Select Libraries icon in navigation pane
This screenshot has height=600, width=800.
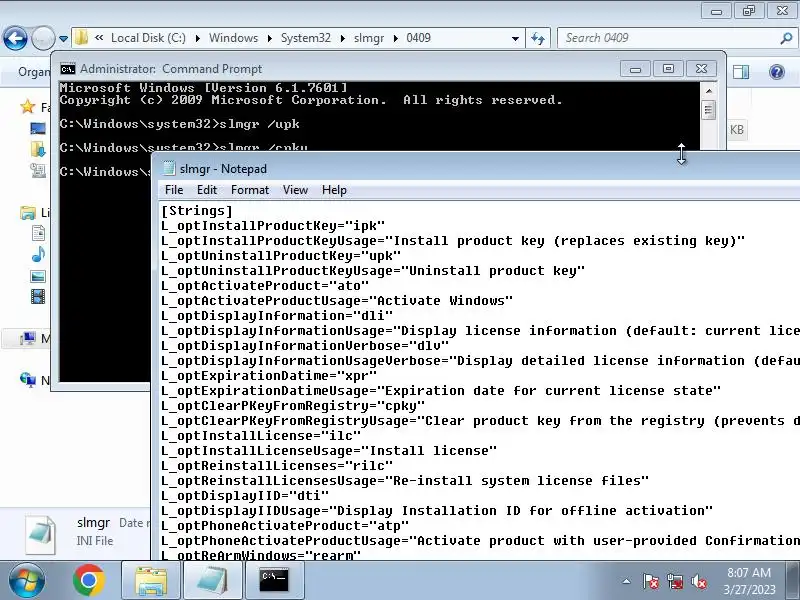[28, 212]
